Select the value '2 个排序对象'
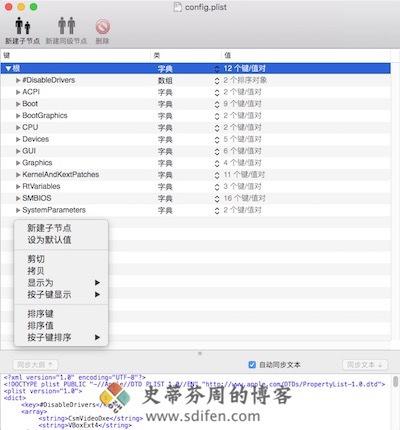 point(245,80)
